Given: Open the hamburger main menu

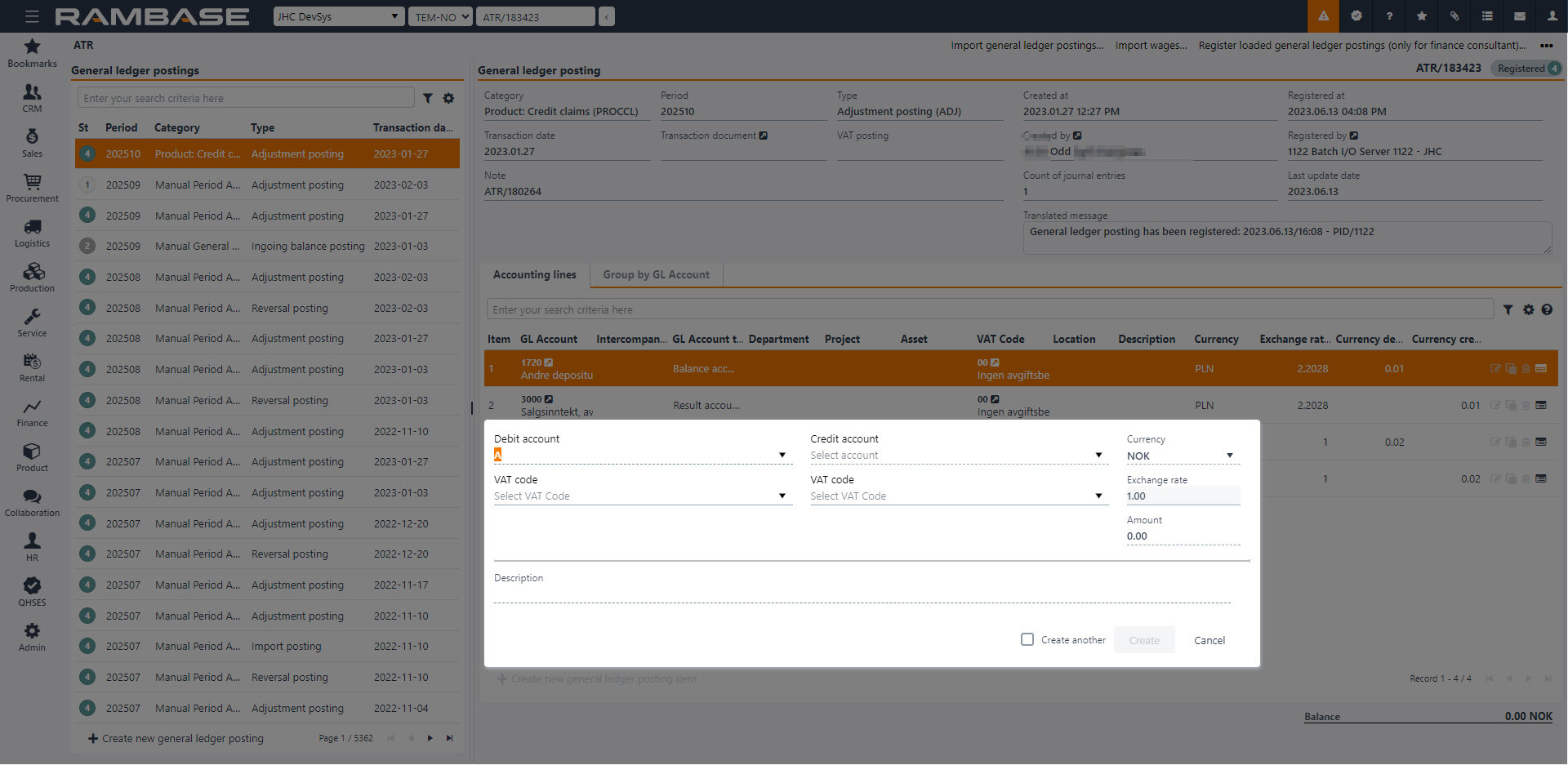Looking at the screenshot, I should tap(32, 16).
